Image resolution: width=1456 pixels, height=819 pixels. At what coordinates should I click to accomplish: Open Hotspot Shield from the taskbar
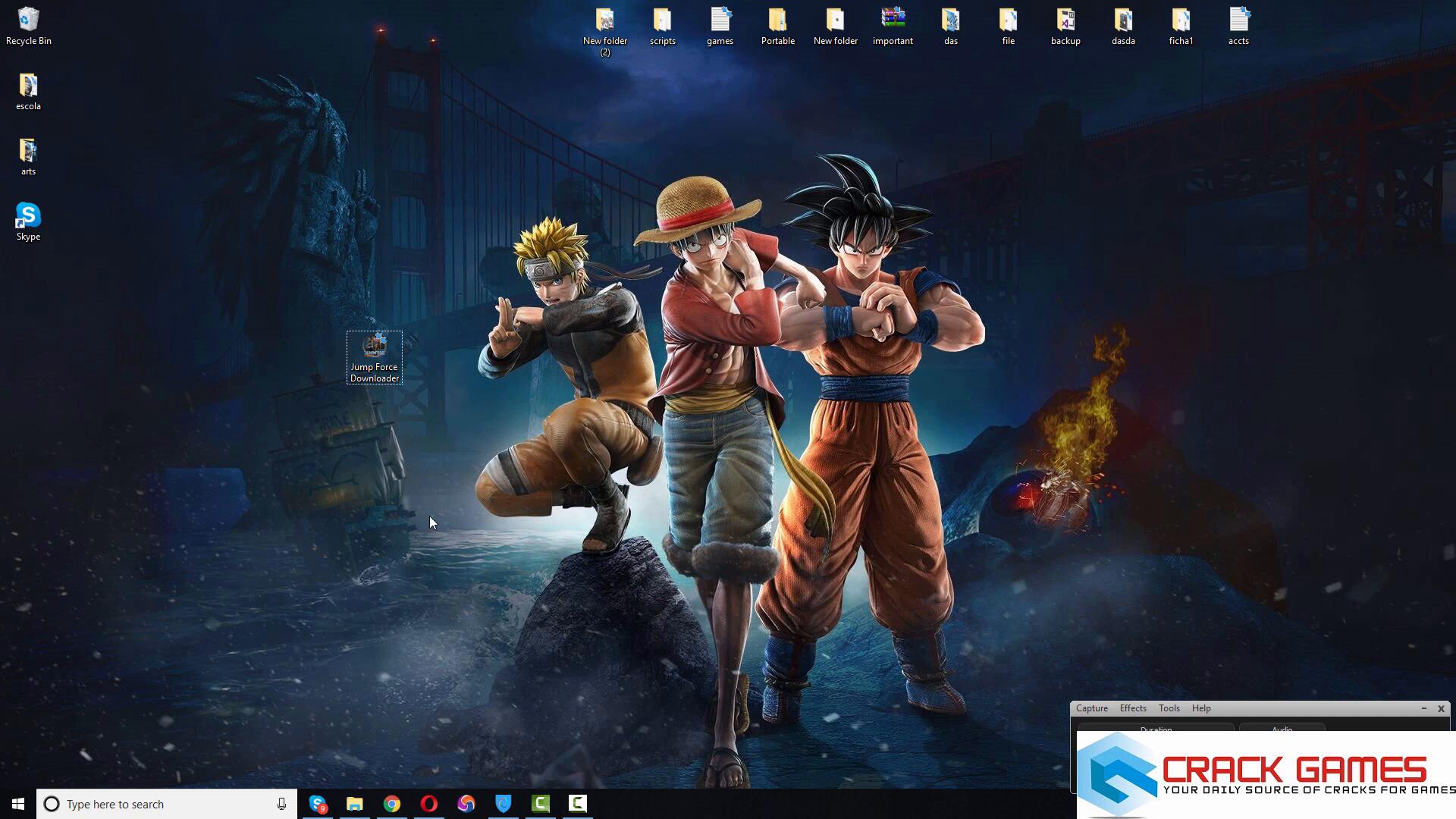[x=503, y=804]
